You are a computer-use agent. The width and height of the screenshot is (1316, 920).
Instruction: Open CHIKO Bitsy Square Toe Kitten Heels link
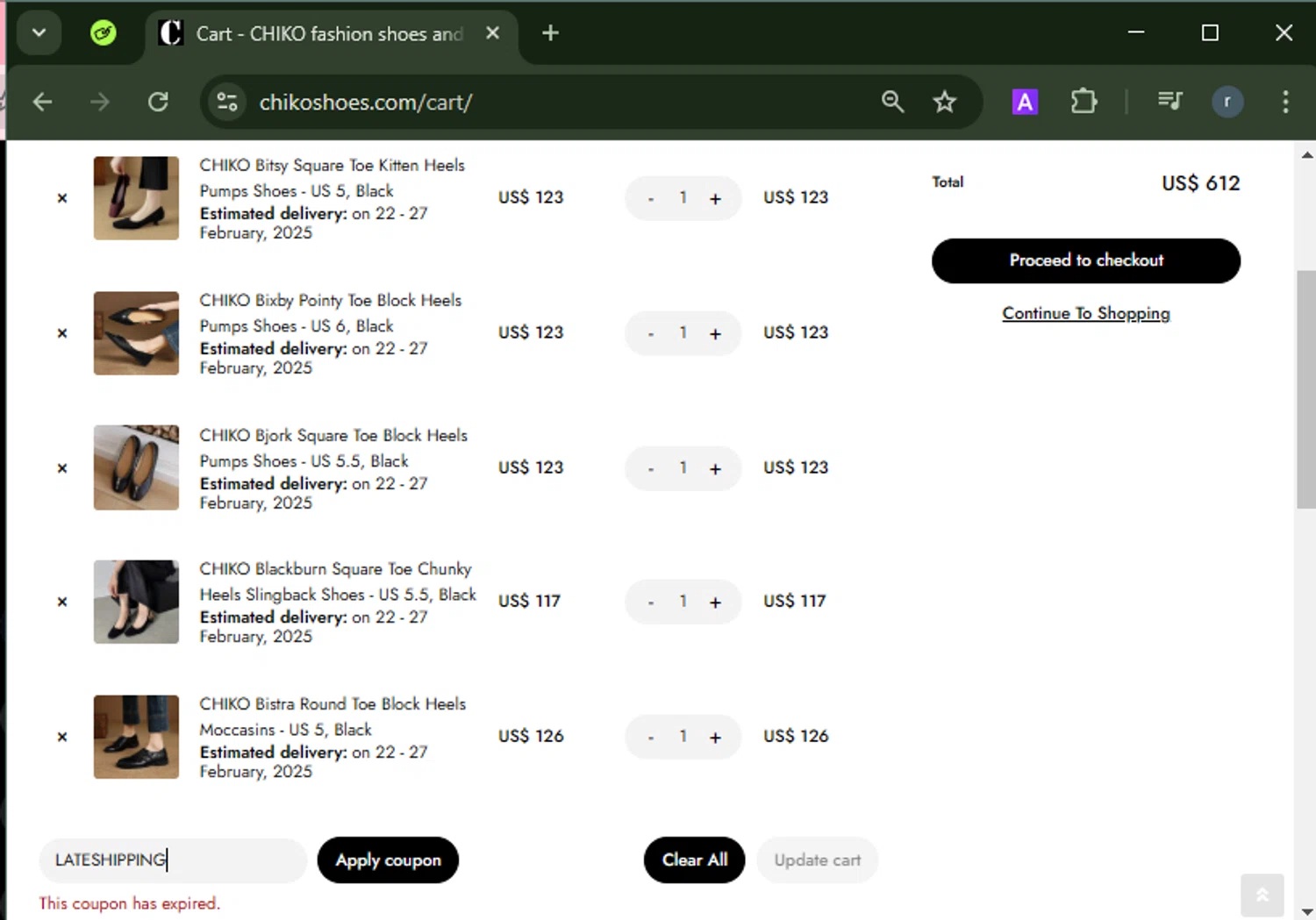[x=332, y=178]
